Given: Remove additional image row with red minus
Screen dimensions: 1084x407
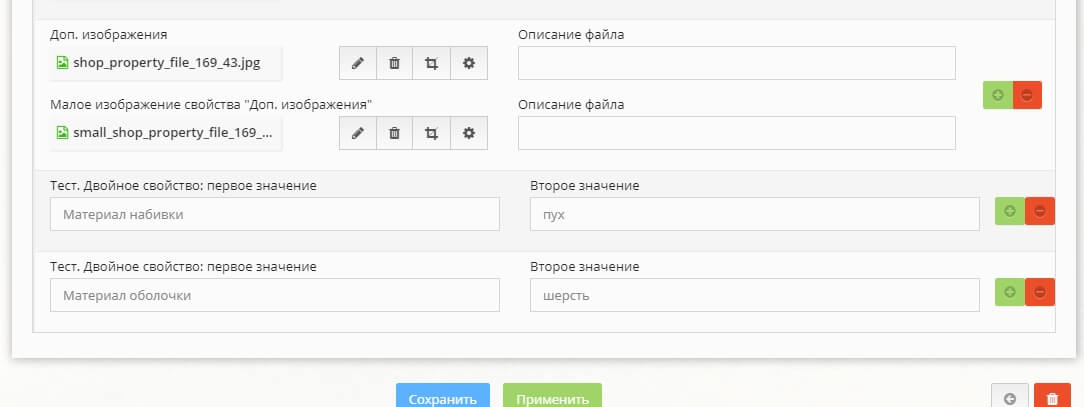Looking at the screenshot, I should (1027, 95).
